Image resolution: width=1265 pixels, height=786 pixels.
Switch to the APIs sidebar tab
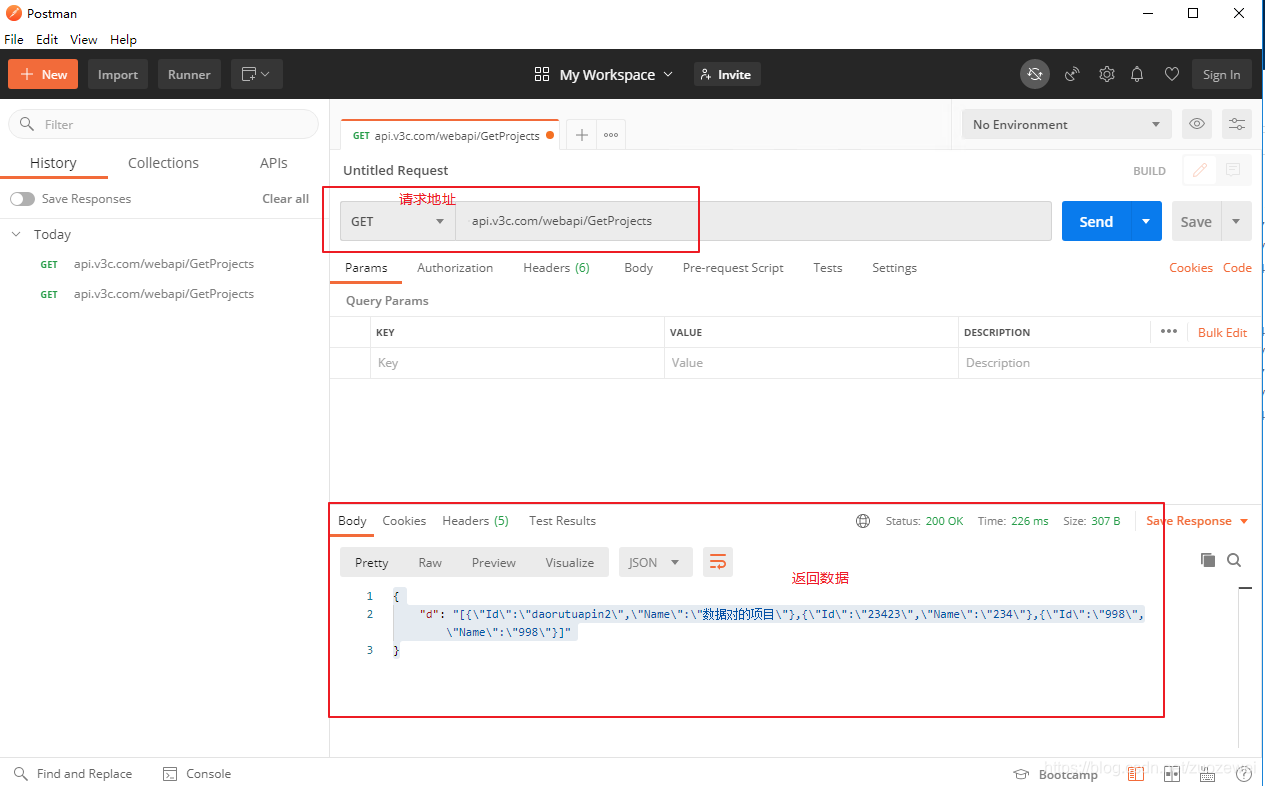[273, 163]
